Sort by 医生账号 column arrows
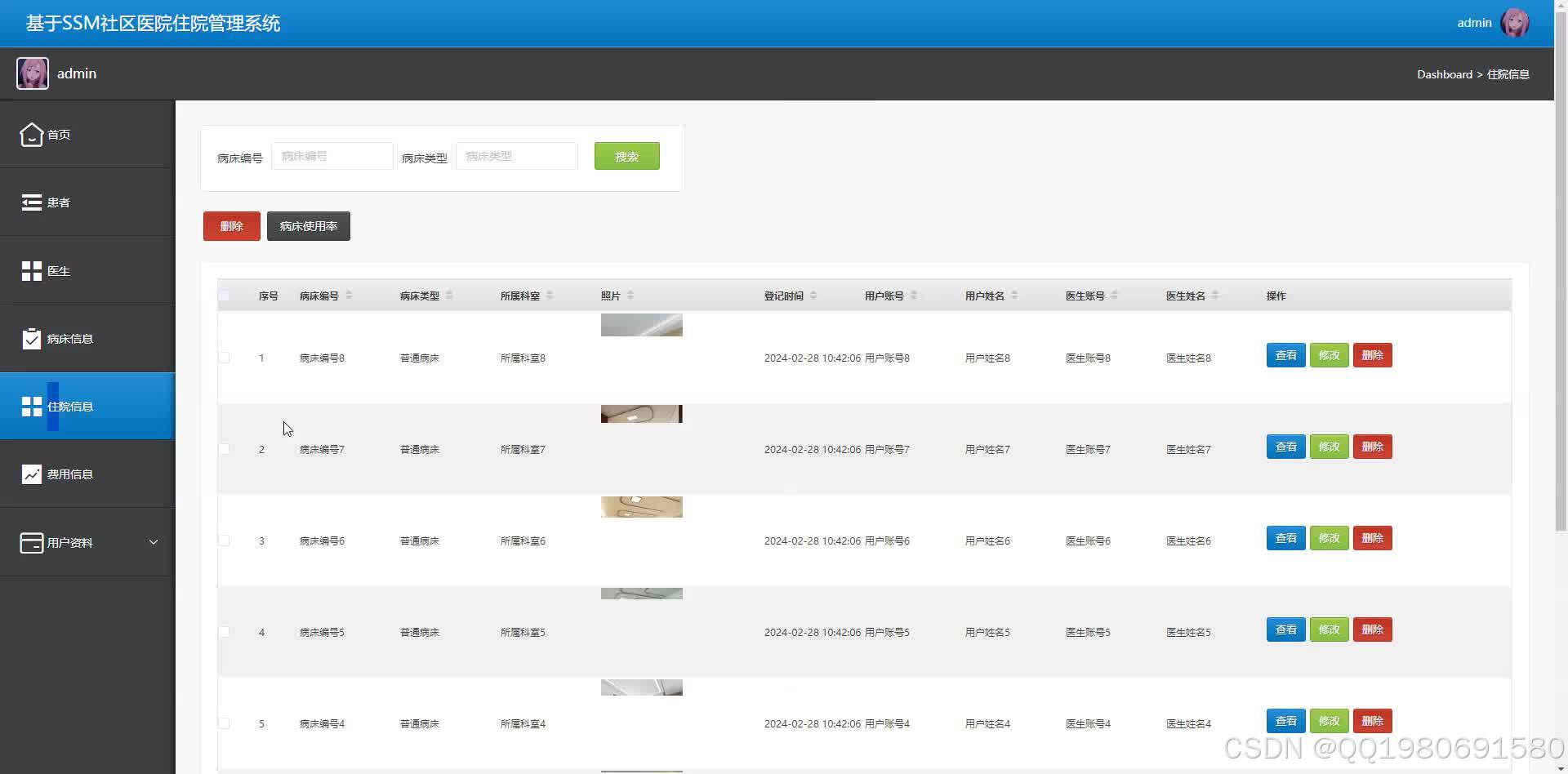 click(x=1115, y=295)
